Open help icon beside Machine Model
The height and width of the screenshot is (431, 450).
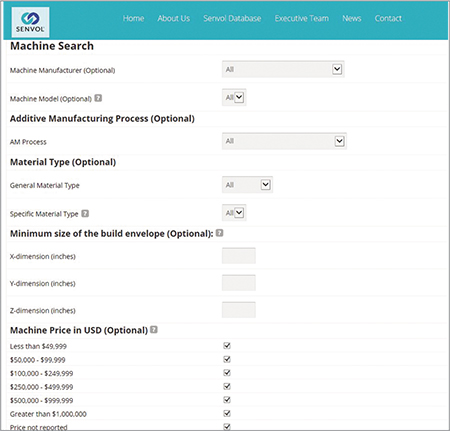(x=98, y=98)
